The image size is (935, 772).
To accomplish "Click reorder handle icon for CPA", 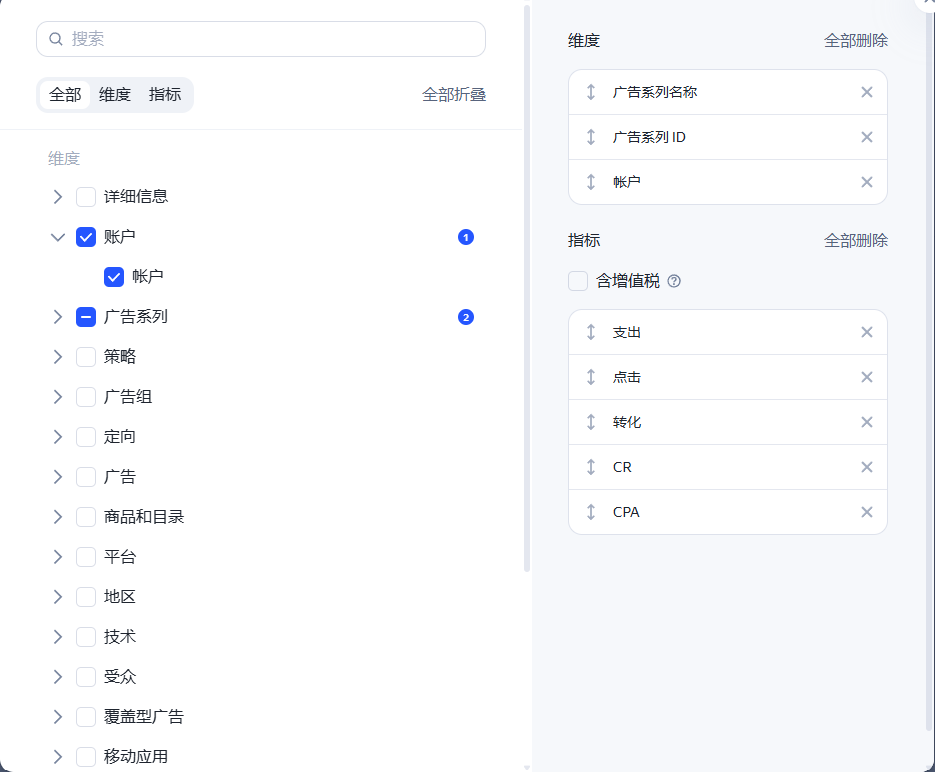I will coord(591,512).
